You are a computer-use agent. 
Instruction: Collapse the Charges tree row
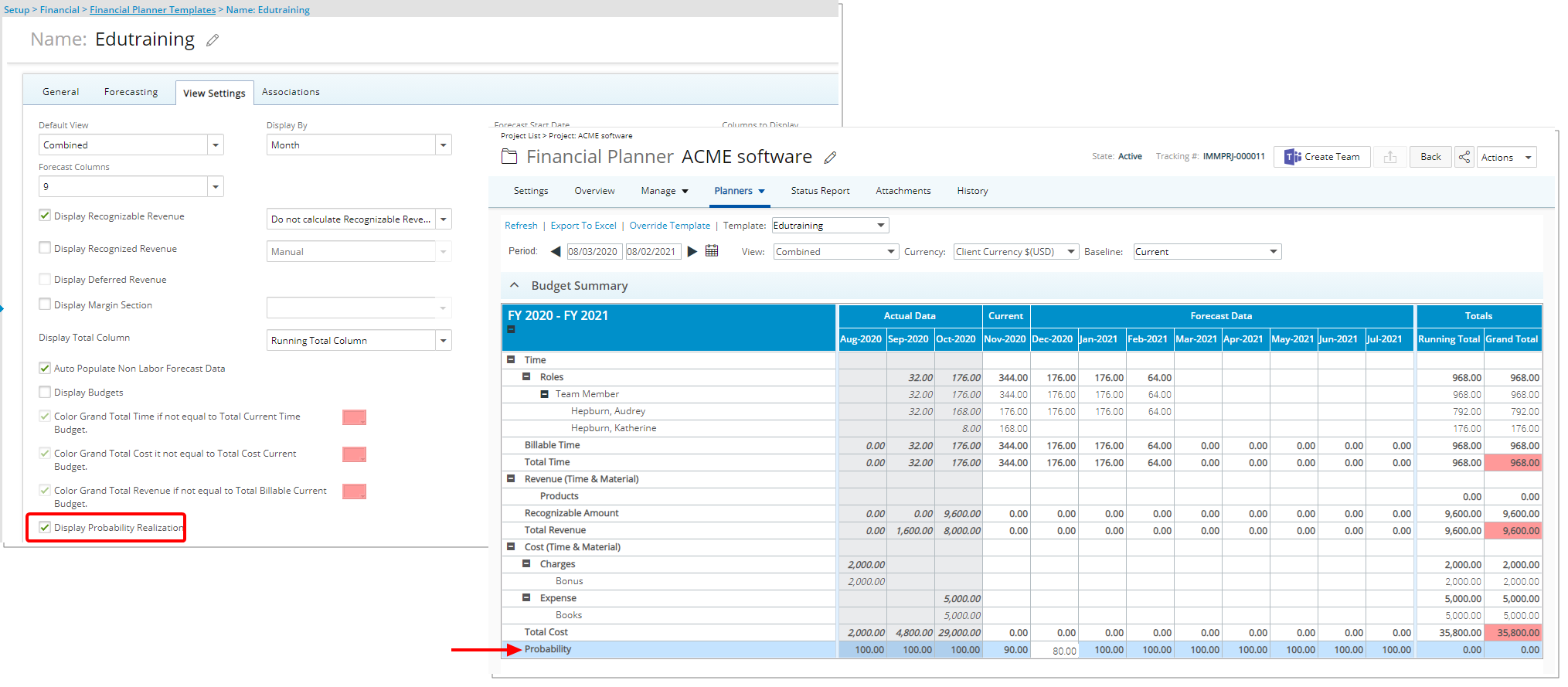point(526,563)
